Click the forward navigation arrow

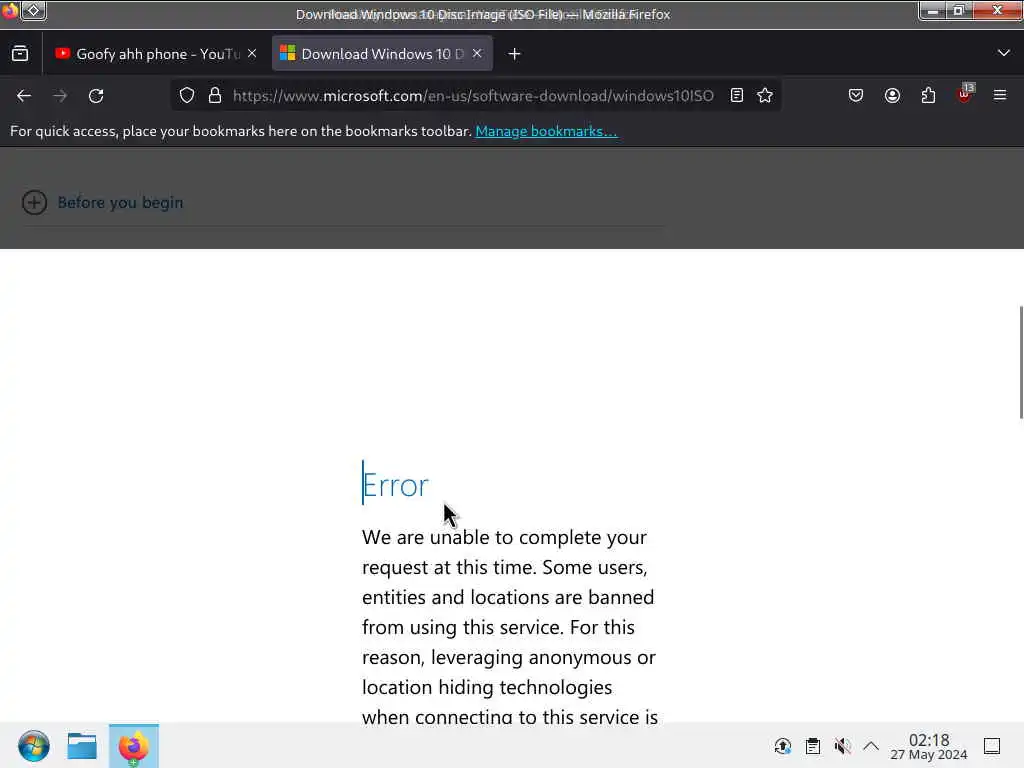[60, 96]
